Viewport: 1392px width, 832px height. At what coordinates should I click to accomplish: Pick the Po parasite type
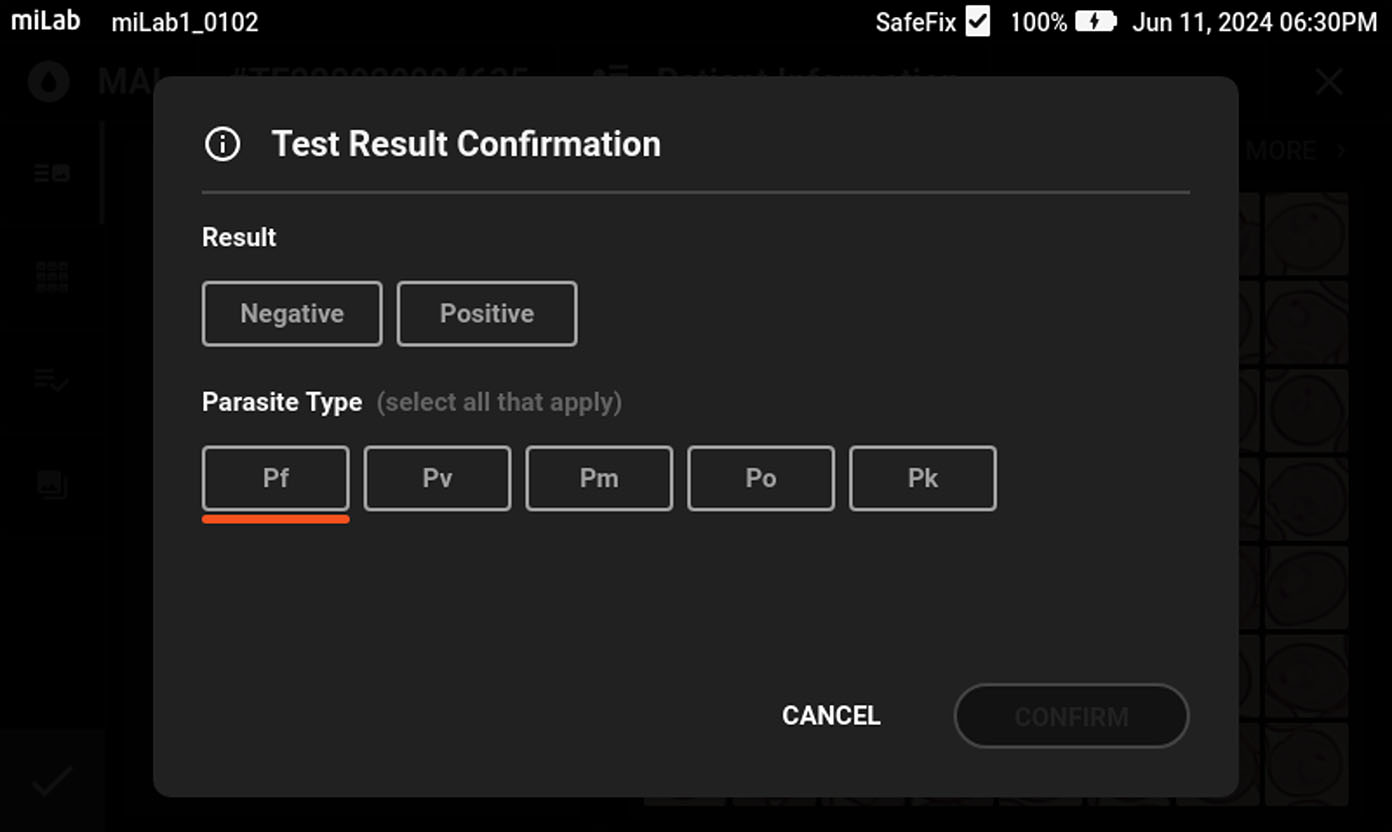point(761,478)
